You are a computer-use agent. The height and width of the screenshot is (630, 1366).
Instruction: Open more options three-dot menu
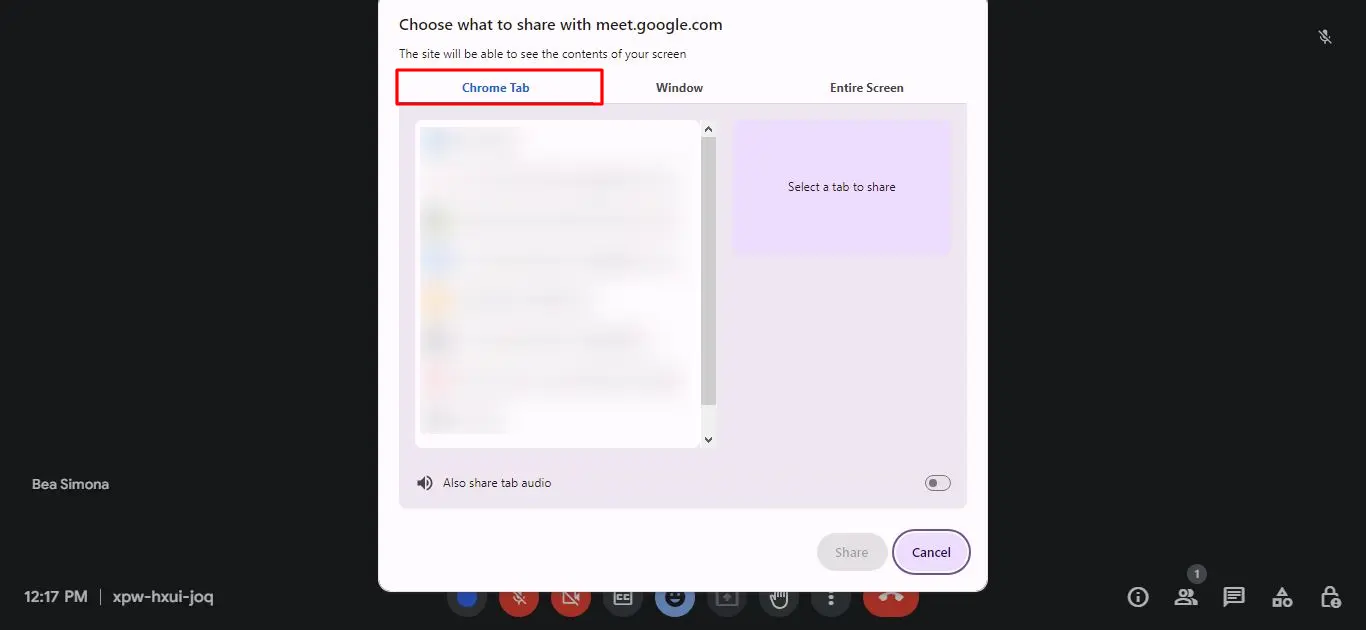click(831, 600)
